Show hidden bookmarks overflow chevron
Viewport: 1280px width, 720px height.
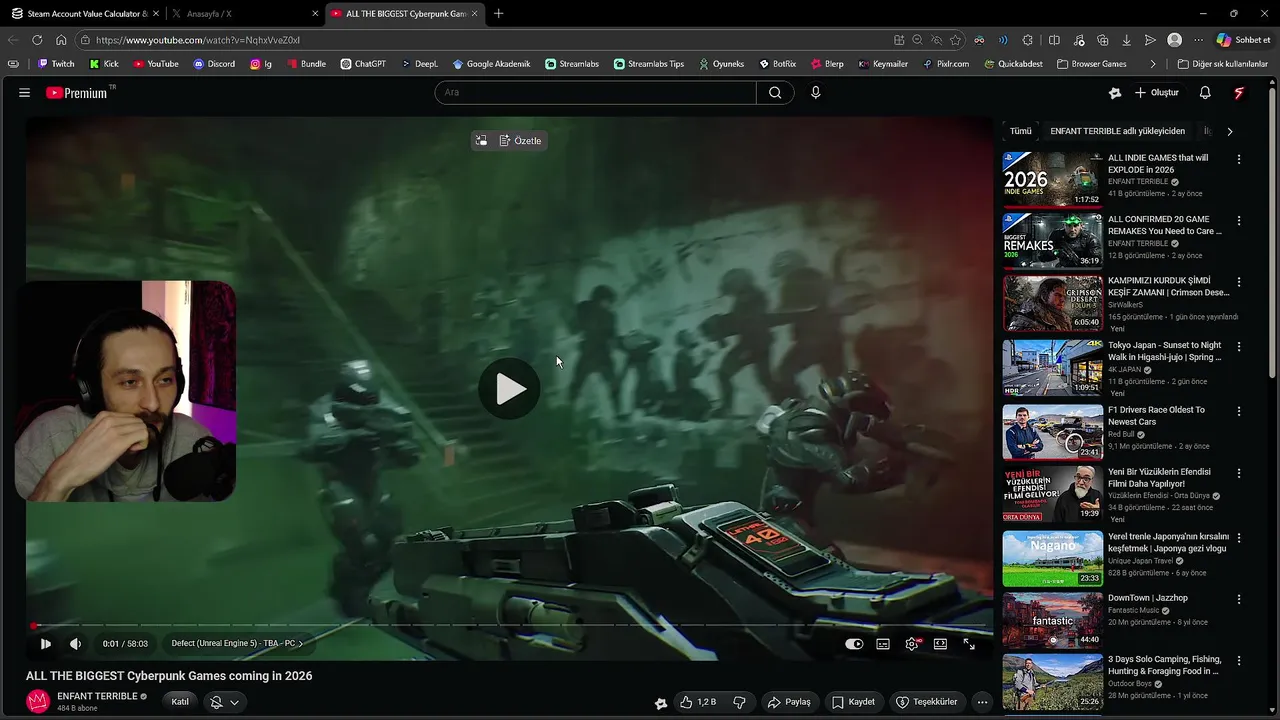1153,64
